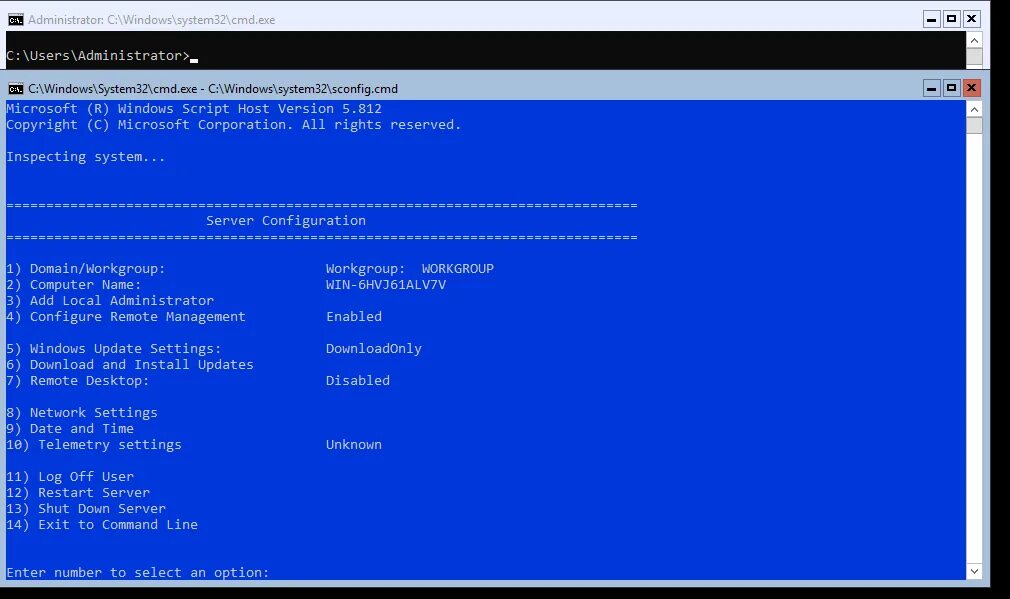Screen dimensions: 1010x599
Task: Click scroll up arrow in sconfig window
Action: pos(974,109)
